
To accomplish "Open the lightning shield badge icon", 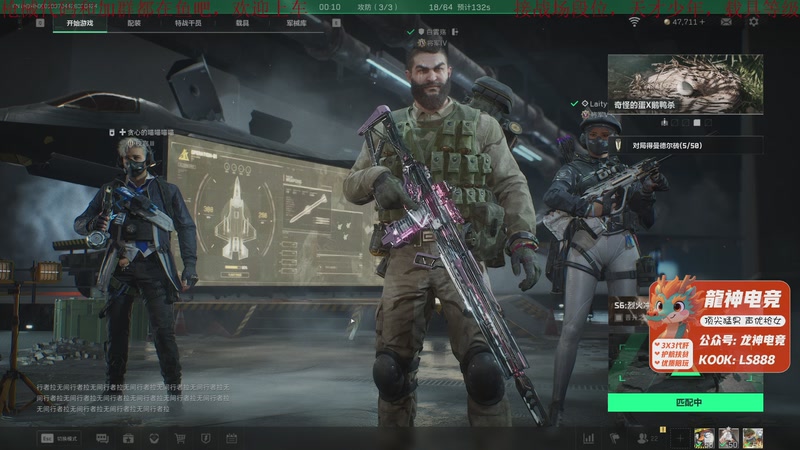I will [206, 438].
